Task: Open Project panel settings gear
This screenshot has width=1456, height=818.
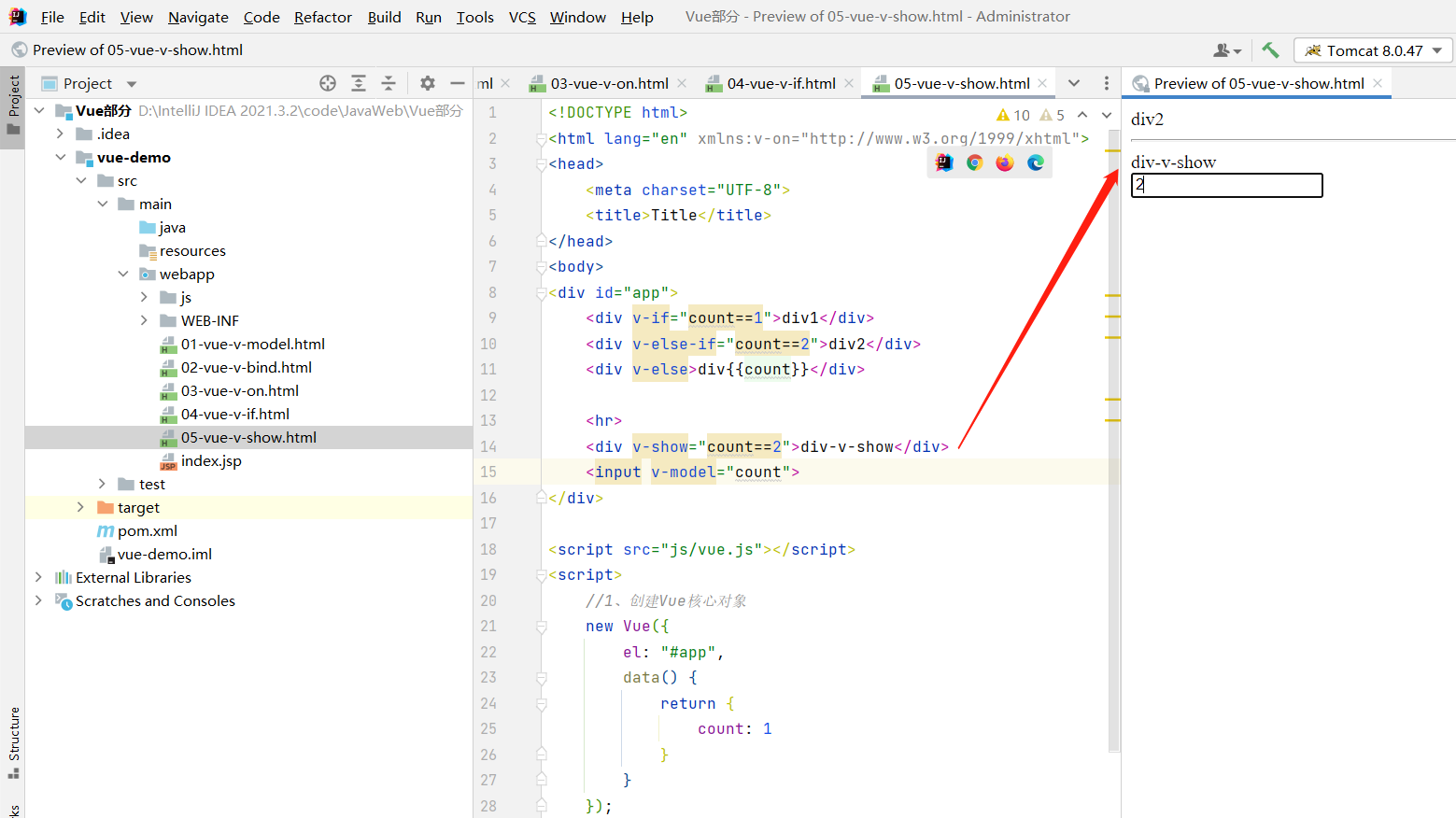Action: click(428, 83)
